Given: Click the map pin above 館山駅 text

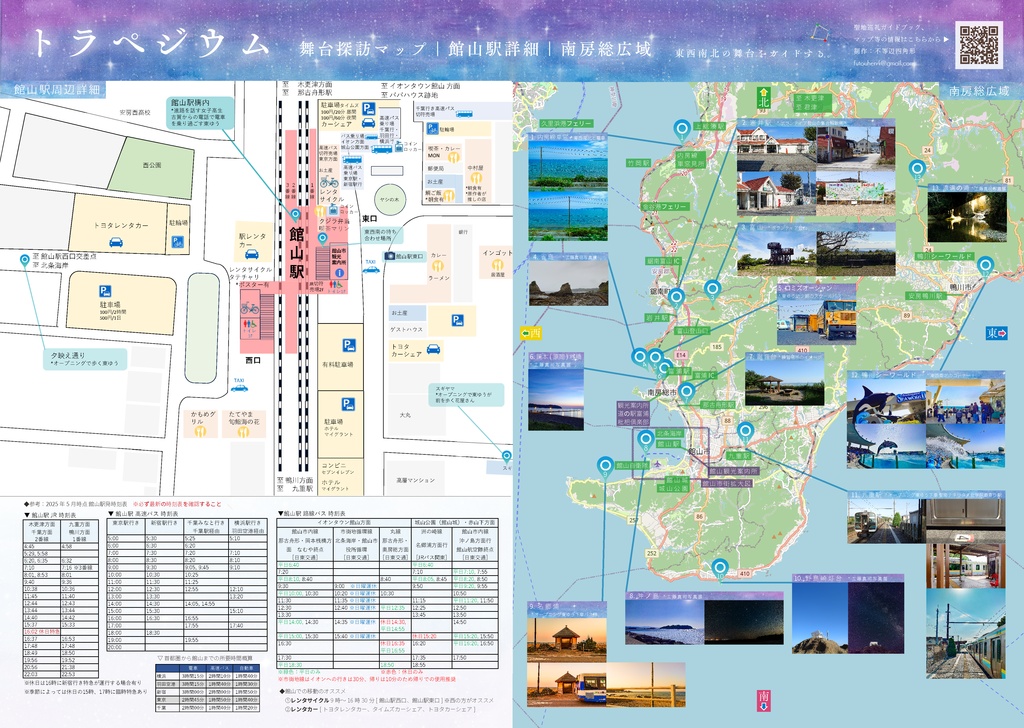Looking at the screenshot, I should [295, 215].
